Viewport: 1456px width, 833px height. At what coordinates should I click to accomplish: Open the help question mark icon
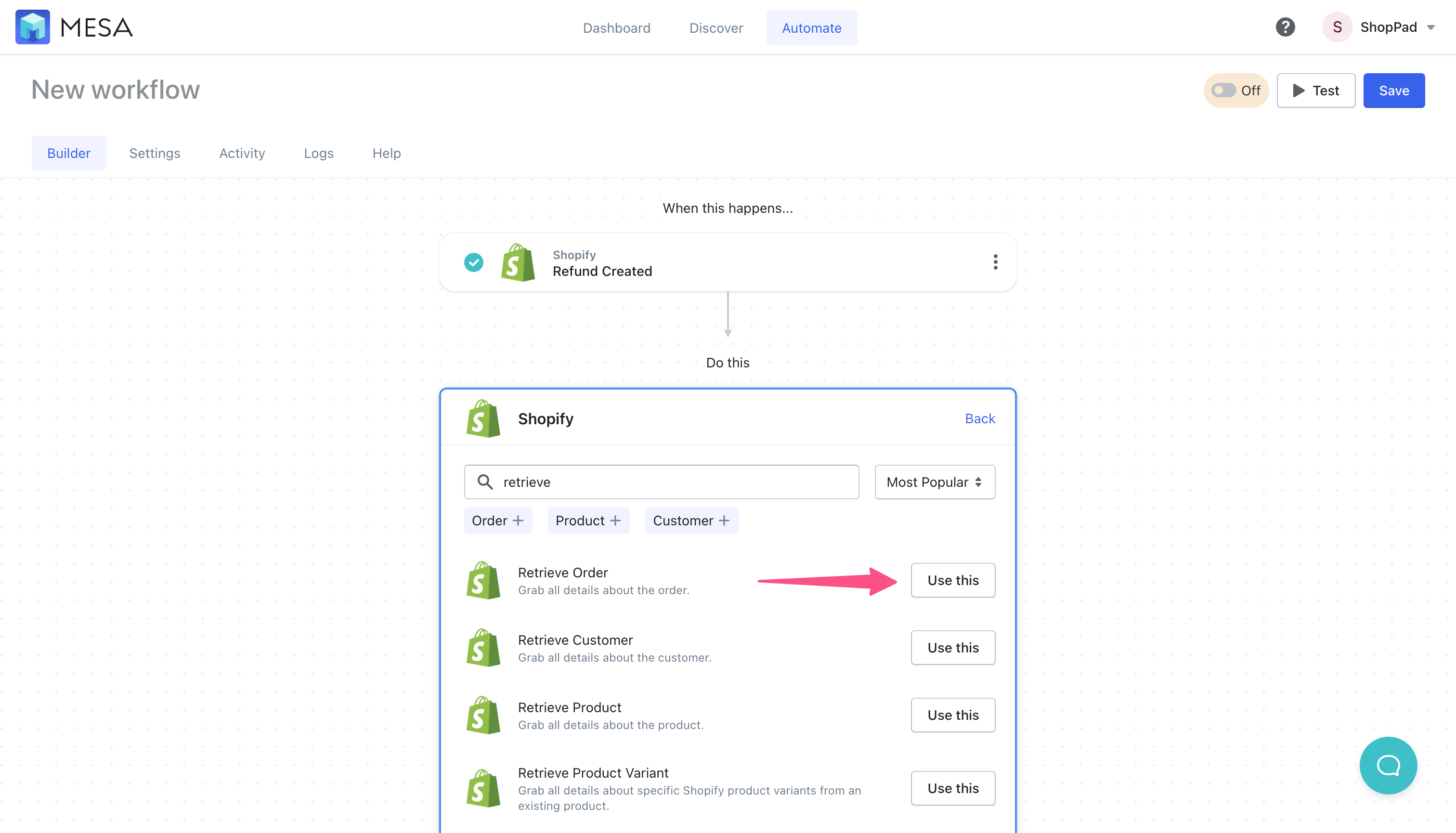(1285, 27)
